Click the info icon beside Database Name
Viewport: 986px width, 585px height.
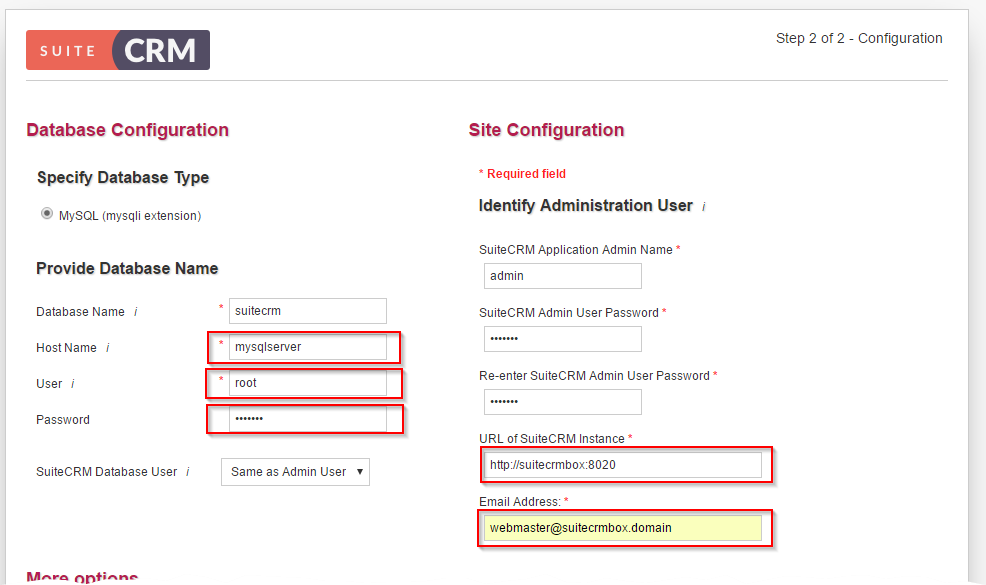click(136, 312)
